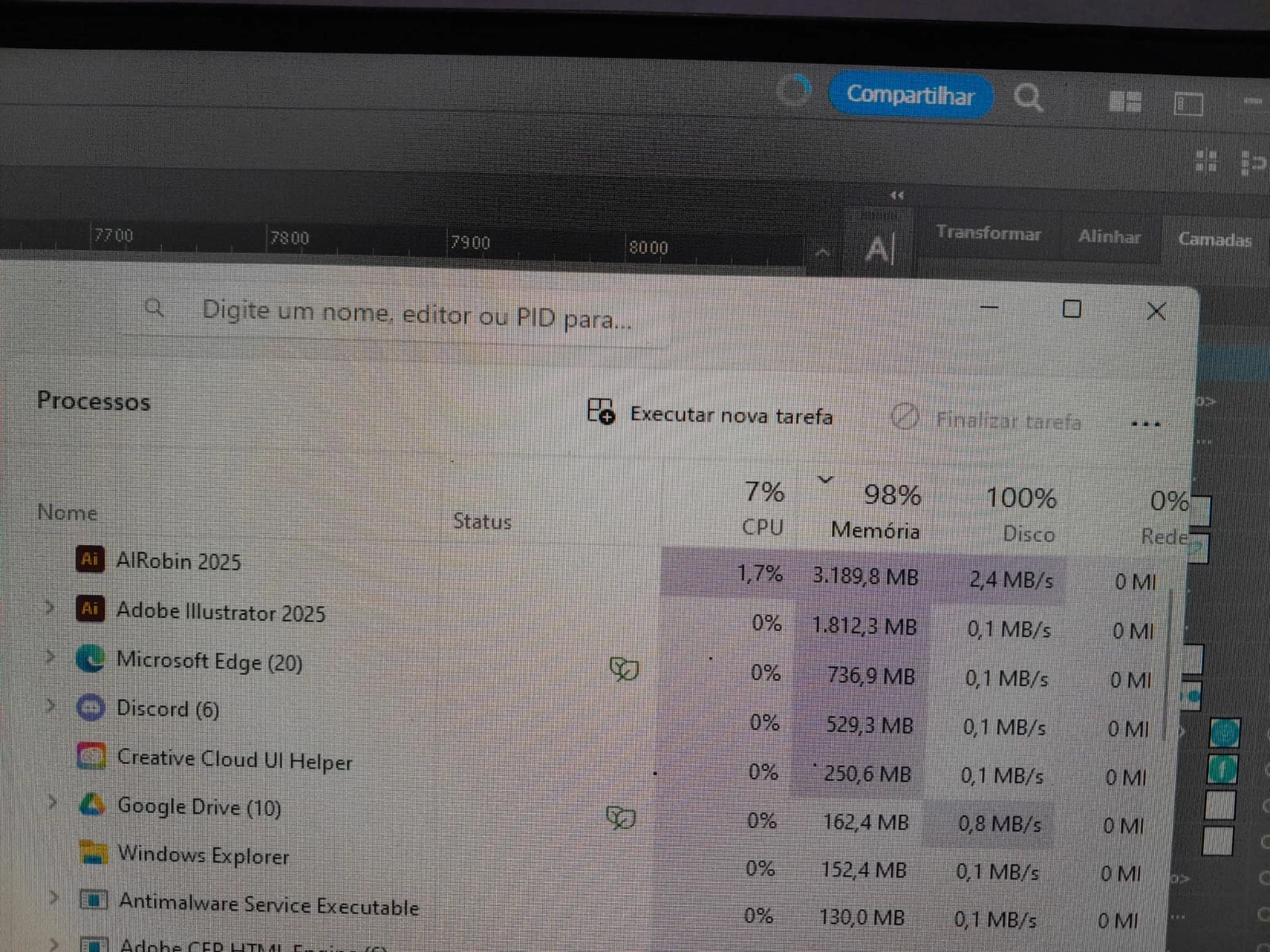Open the Illustrator search magnifier icon
The image size is (1270, 952).
(x=1028, y=98)
